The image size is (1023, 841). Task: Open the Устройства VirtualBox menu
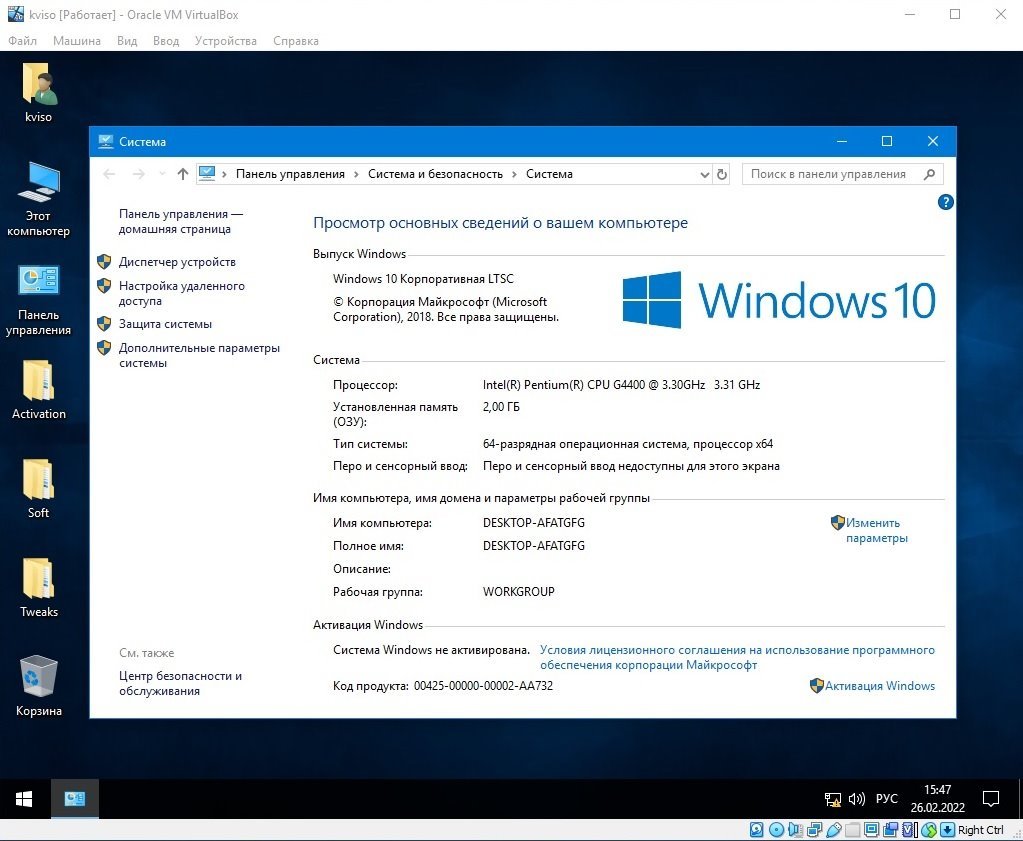point(225,40)
